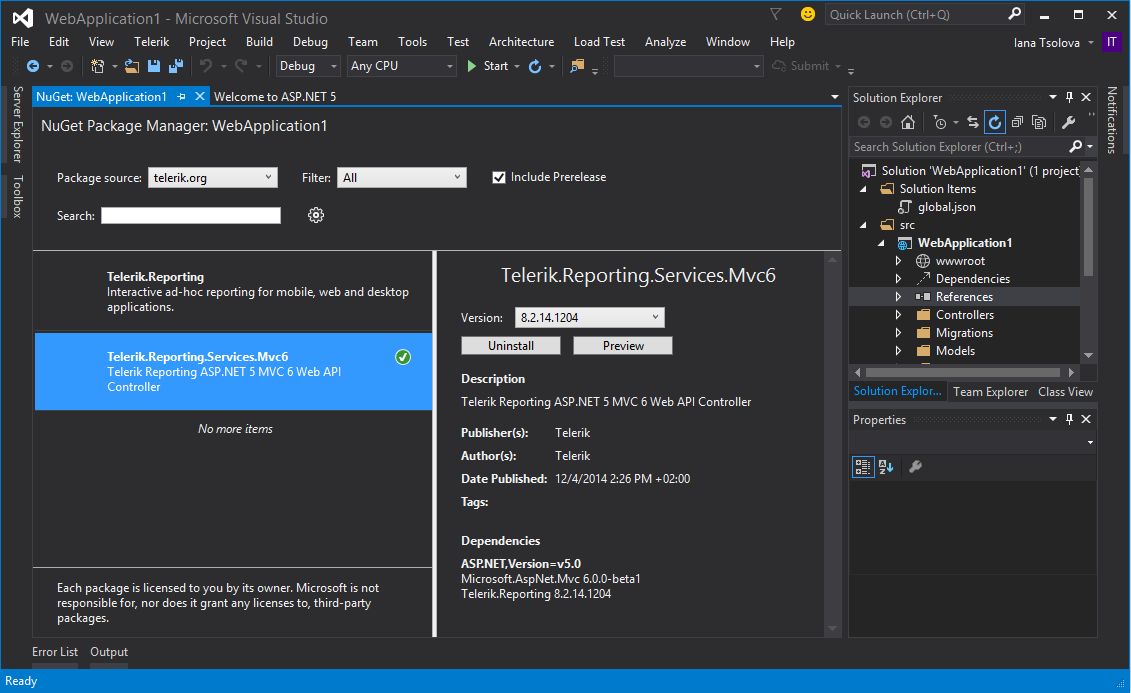Image resolution: width=1131 pixels, height=693 pixels.
Task: Click the Preview button
Action: point(623,345)
